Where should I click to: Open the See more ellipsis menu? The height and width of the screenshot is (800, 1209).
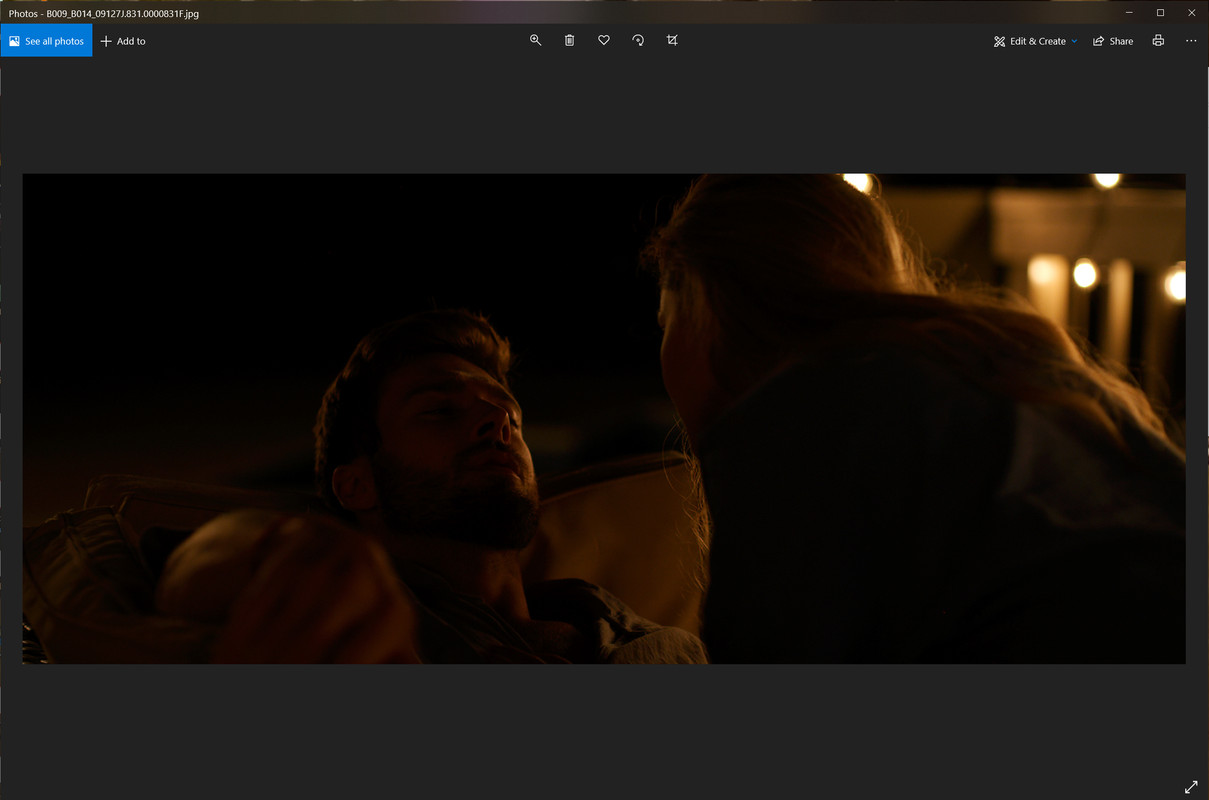tap(1191, 41)
